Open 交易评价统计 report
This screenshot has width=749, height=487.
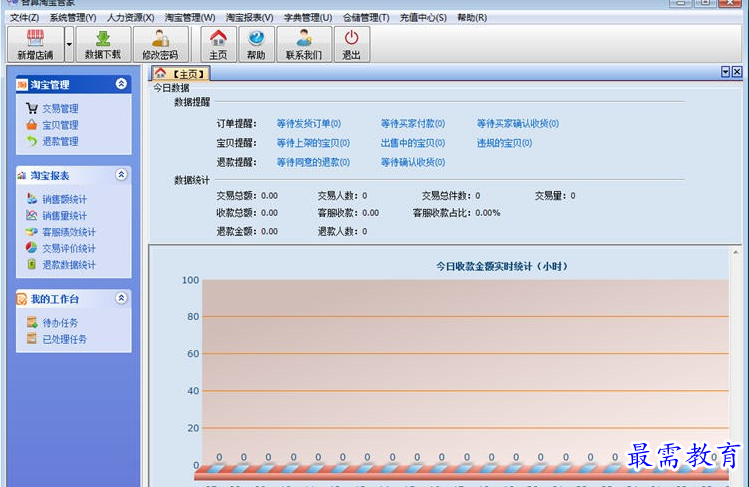coord(69,248)
